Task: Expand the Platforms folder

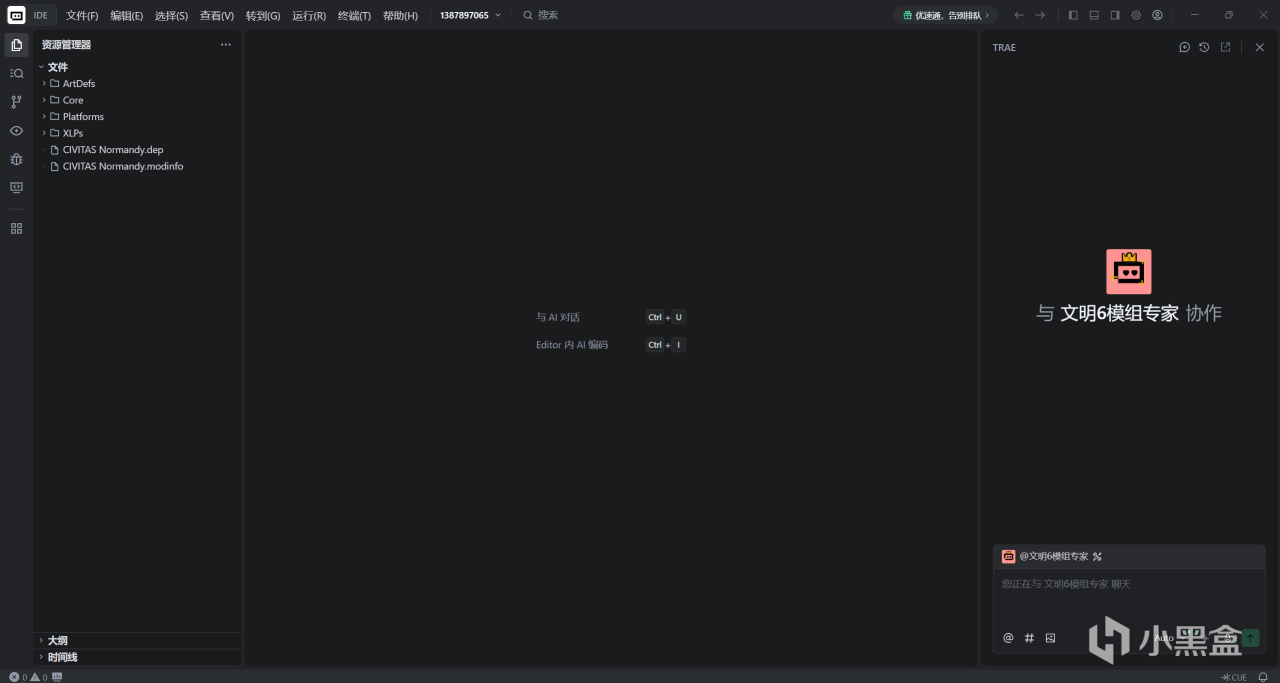Action: tap(137, 116)
